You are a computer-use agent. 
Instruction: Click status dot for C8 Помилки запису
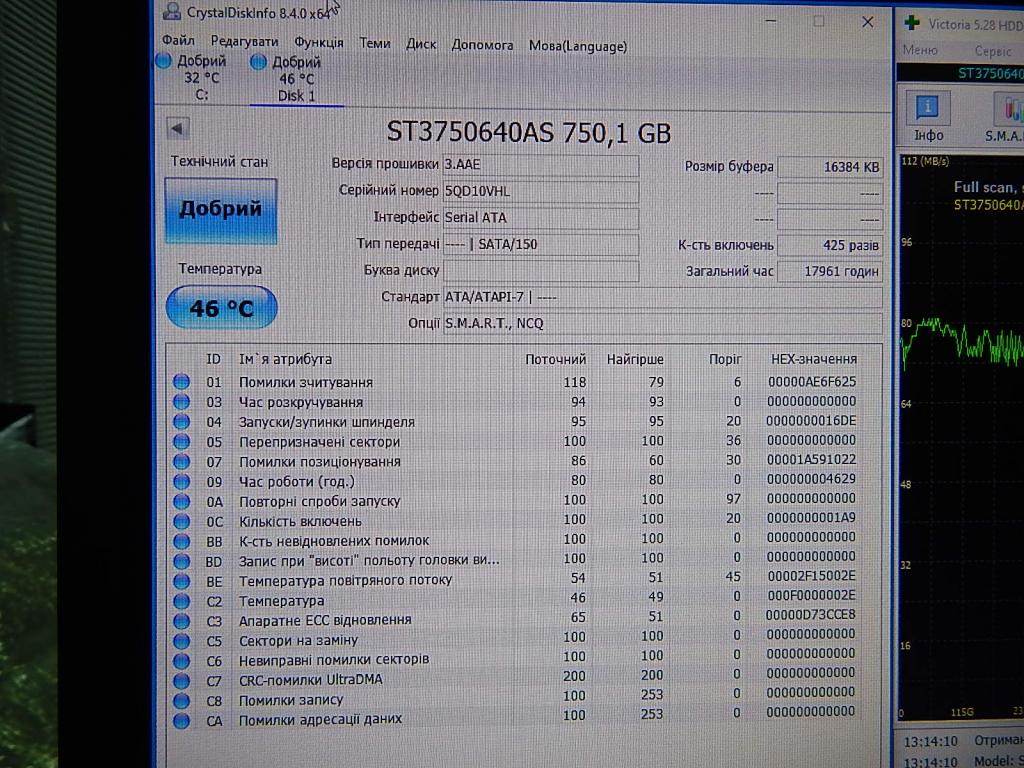pos(182,701)
